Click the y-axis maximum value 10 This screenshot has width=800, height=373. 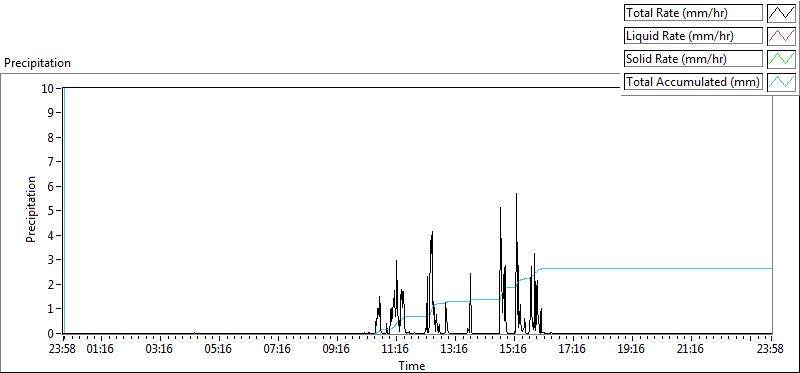(x=47, y=88)
